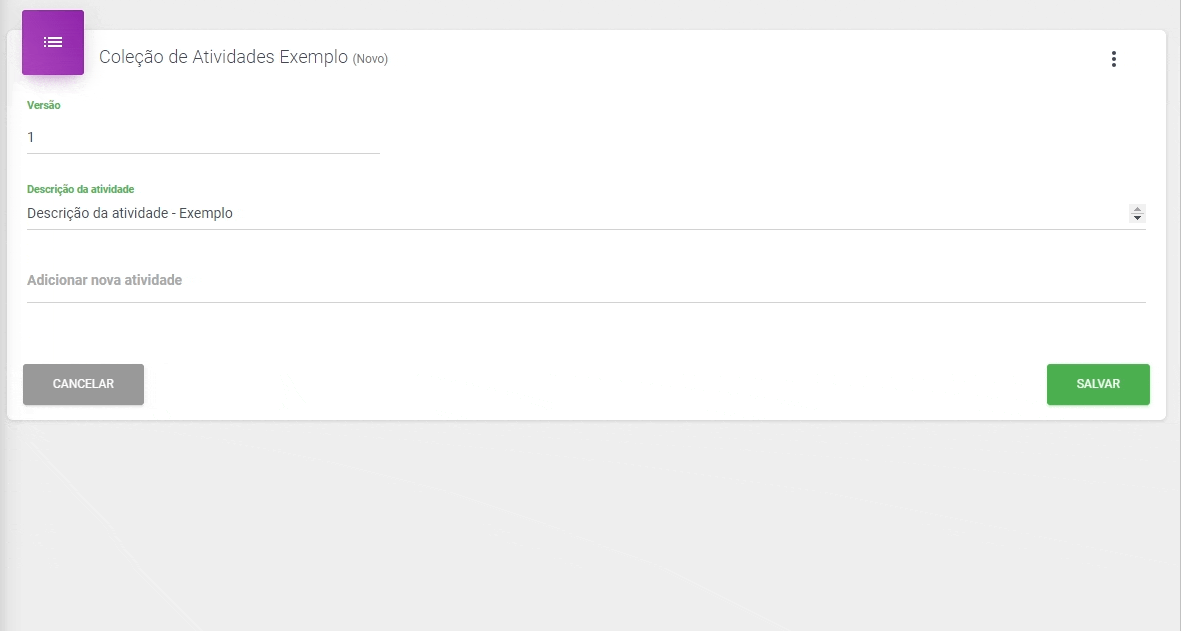This screenshot has width=1181, height=631.
Task: Click the purple list icon tile
Action: click(53, 42)
